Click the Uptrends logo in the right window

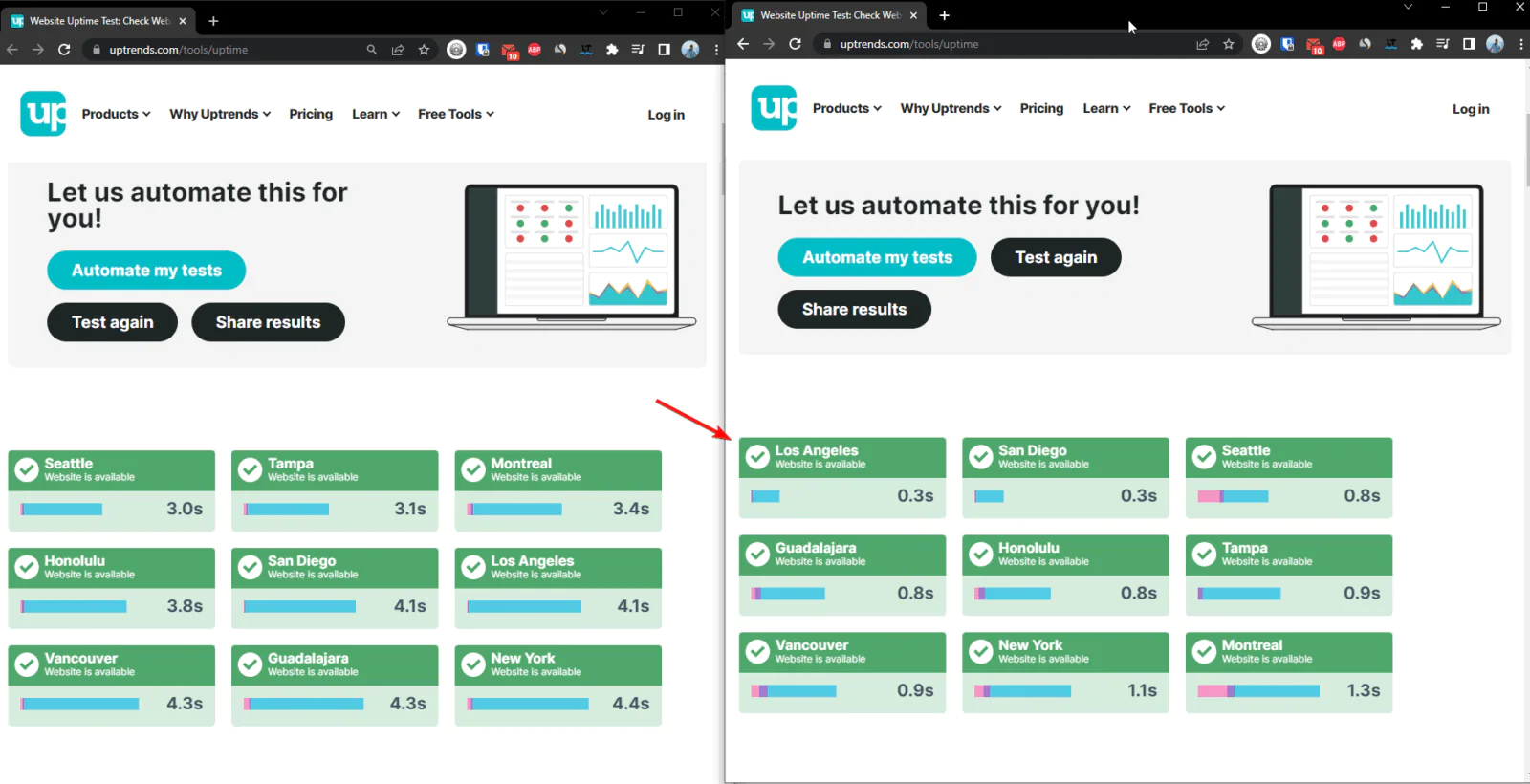tap(775, 108)
